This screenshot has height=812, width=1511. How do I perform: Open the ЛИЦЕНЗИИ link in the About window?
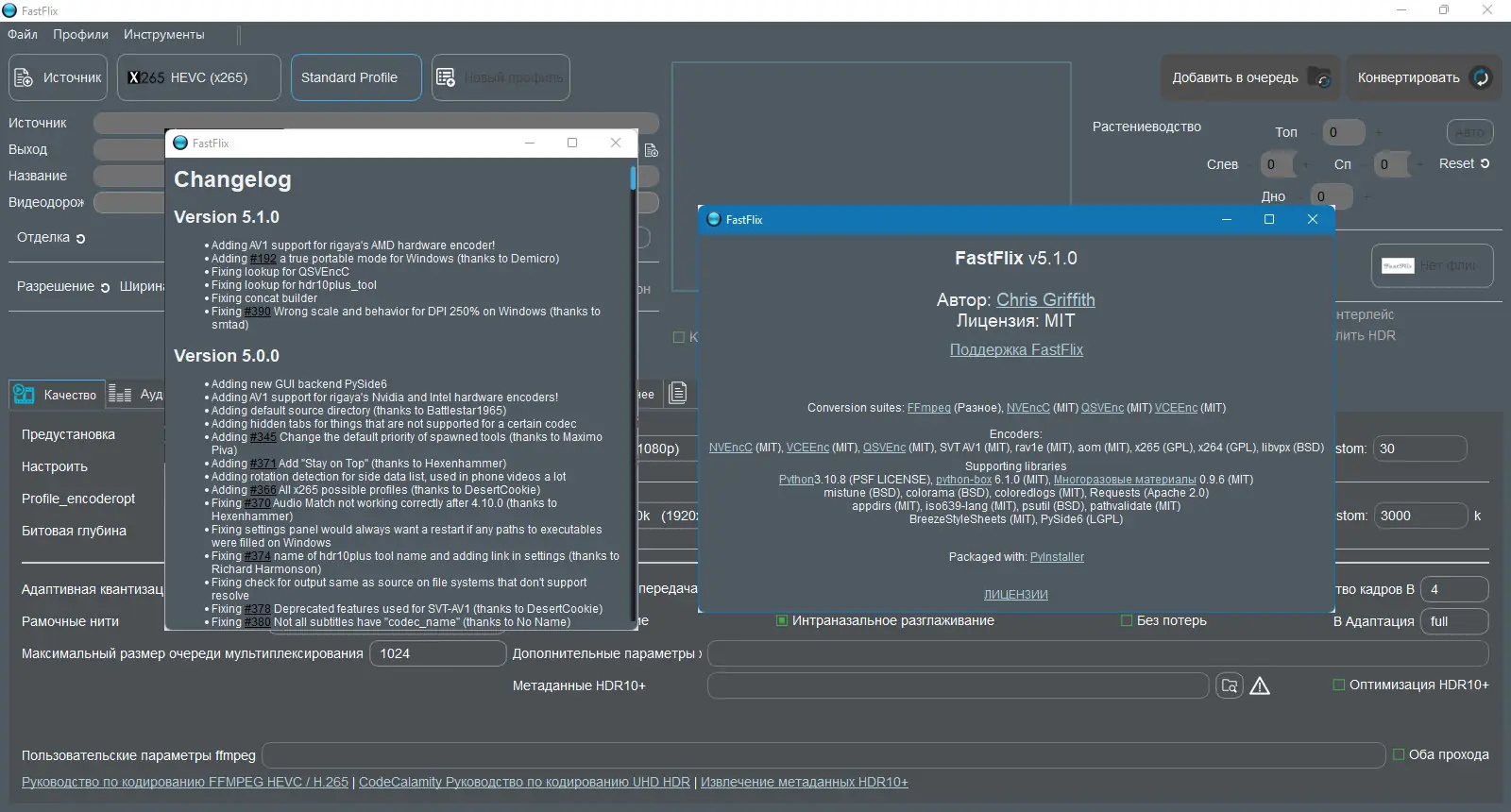[x=1016, y=595]
